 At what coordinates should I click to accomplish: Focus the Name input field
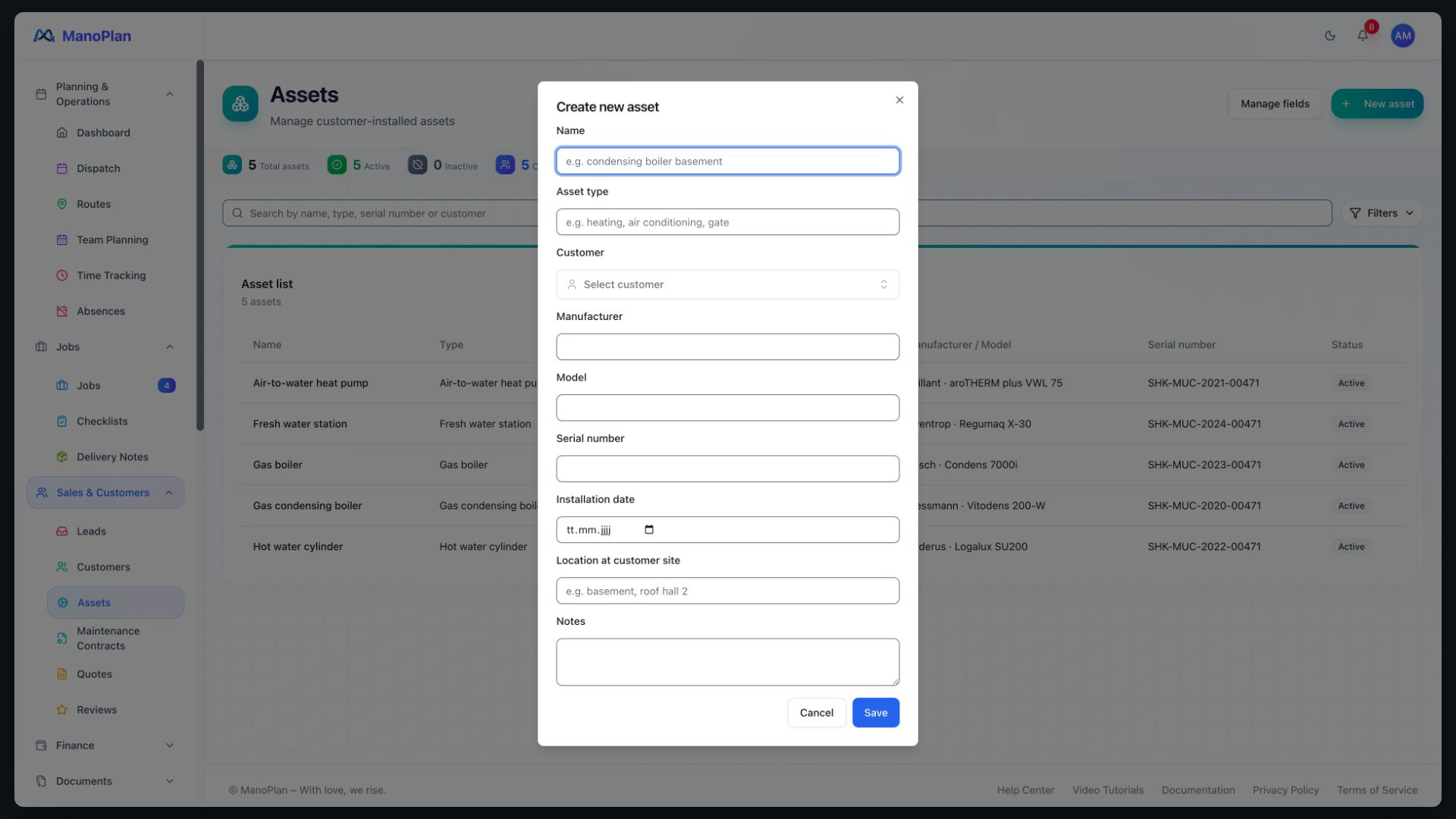(x=727, y=162)
